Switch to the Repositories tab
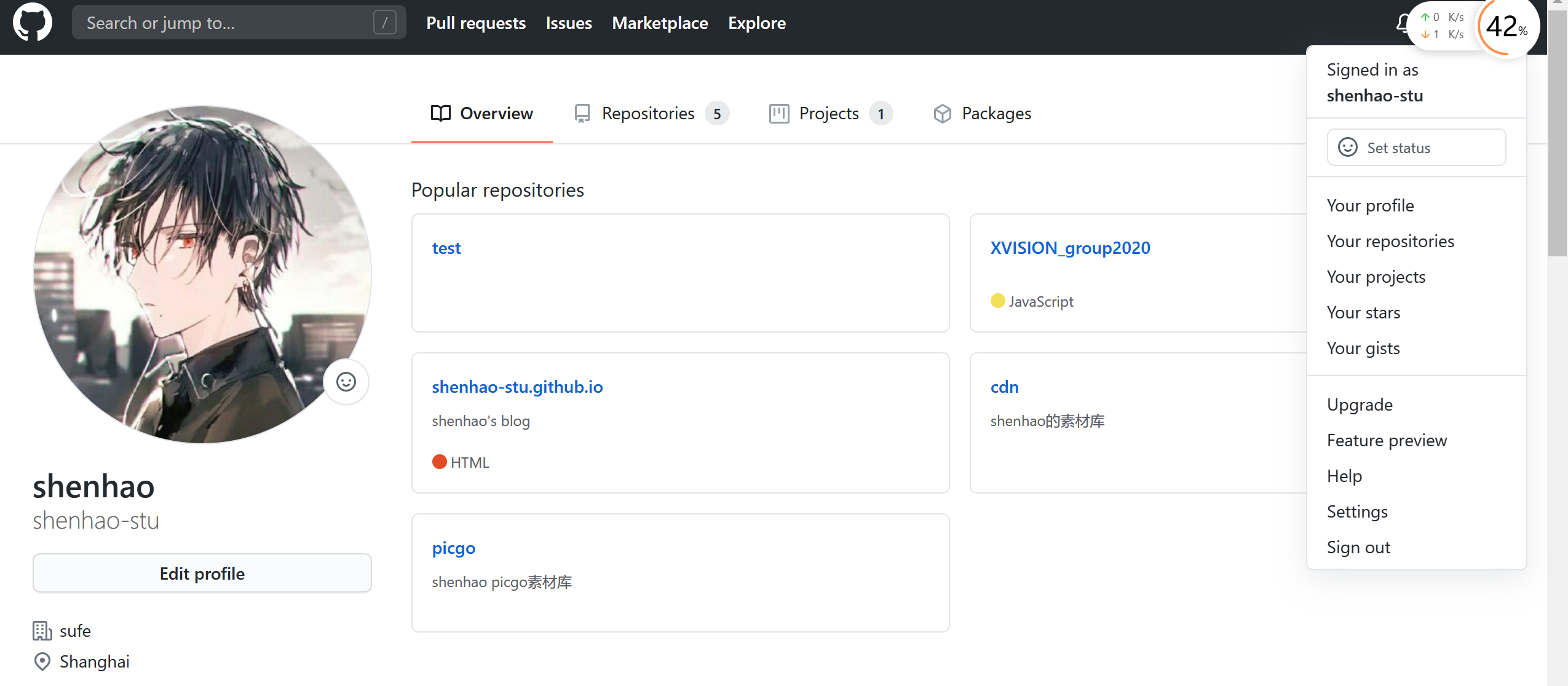This screenshot has width=1568, height=686. click(x=648, y=114)
